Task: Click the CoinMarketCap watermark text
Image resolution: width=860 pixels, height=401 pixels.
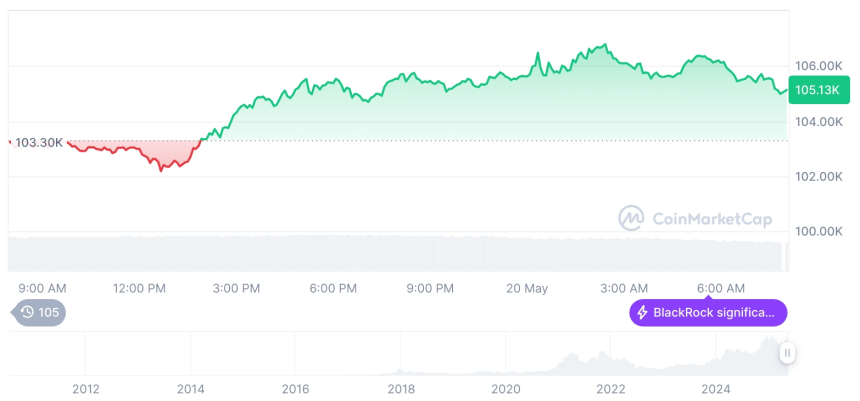Action: (711, 218)
